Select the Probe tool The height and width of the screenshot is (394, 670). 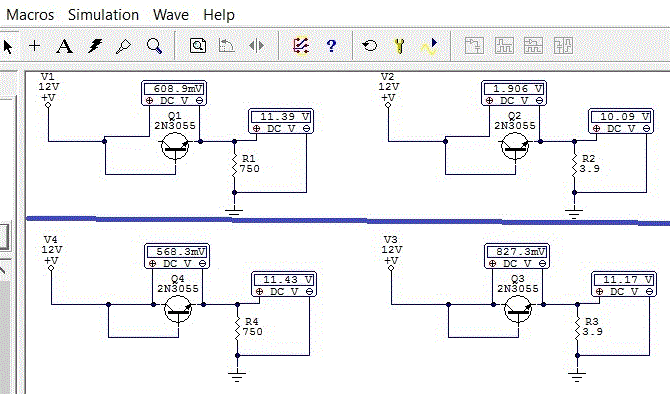[123, 46]
